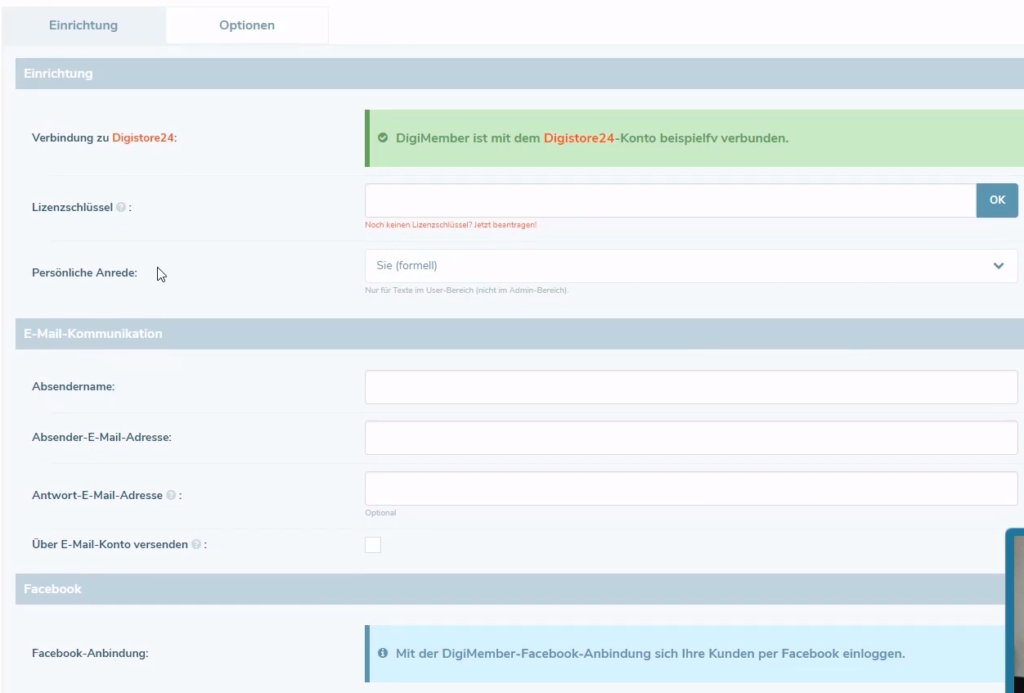
Task: Click the help icon beside Über E-Mail-Konto versenden
Action: click(196, 544)
